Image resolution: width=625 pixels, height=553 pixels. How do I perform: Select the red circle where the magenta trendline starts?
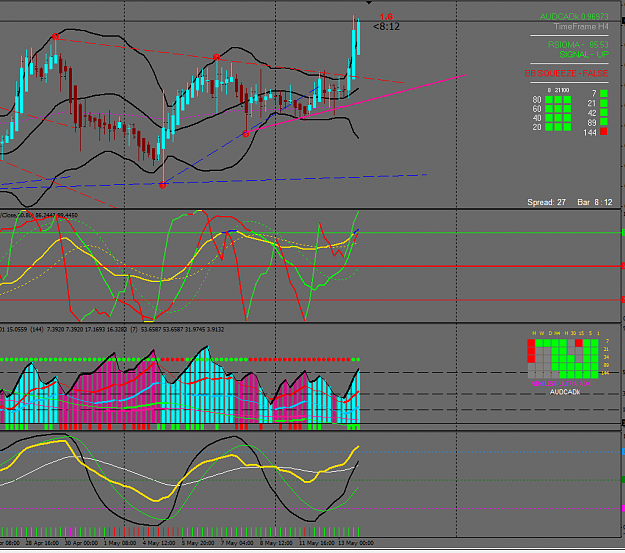[246, 134]
